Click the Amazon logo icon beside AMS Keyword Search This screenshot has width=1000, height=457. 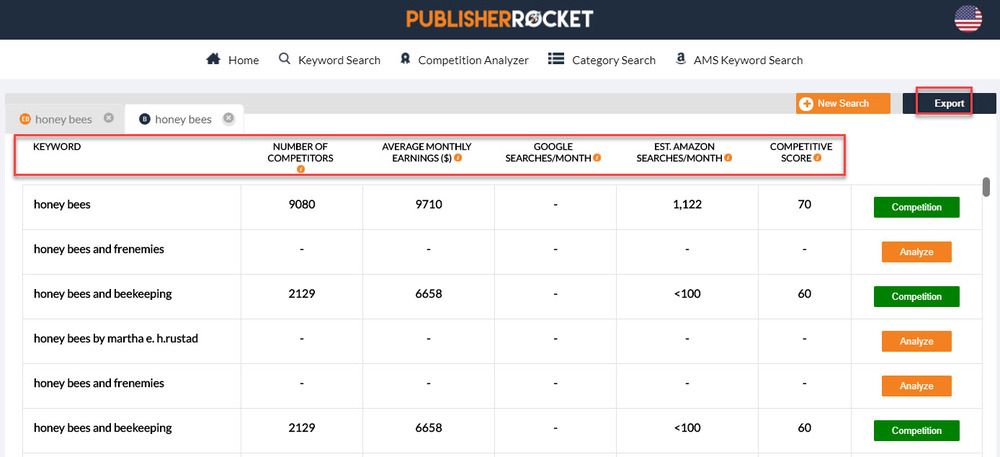(x=680, y=59)
